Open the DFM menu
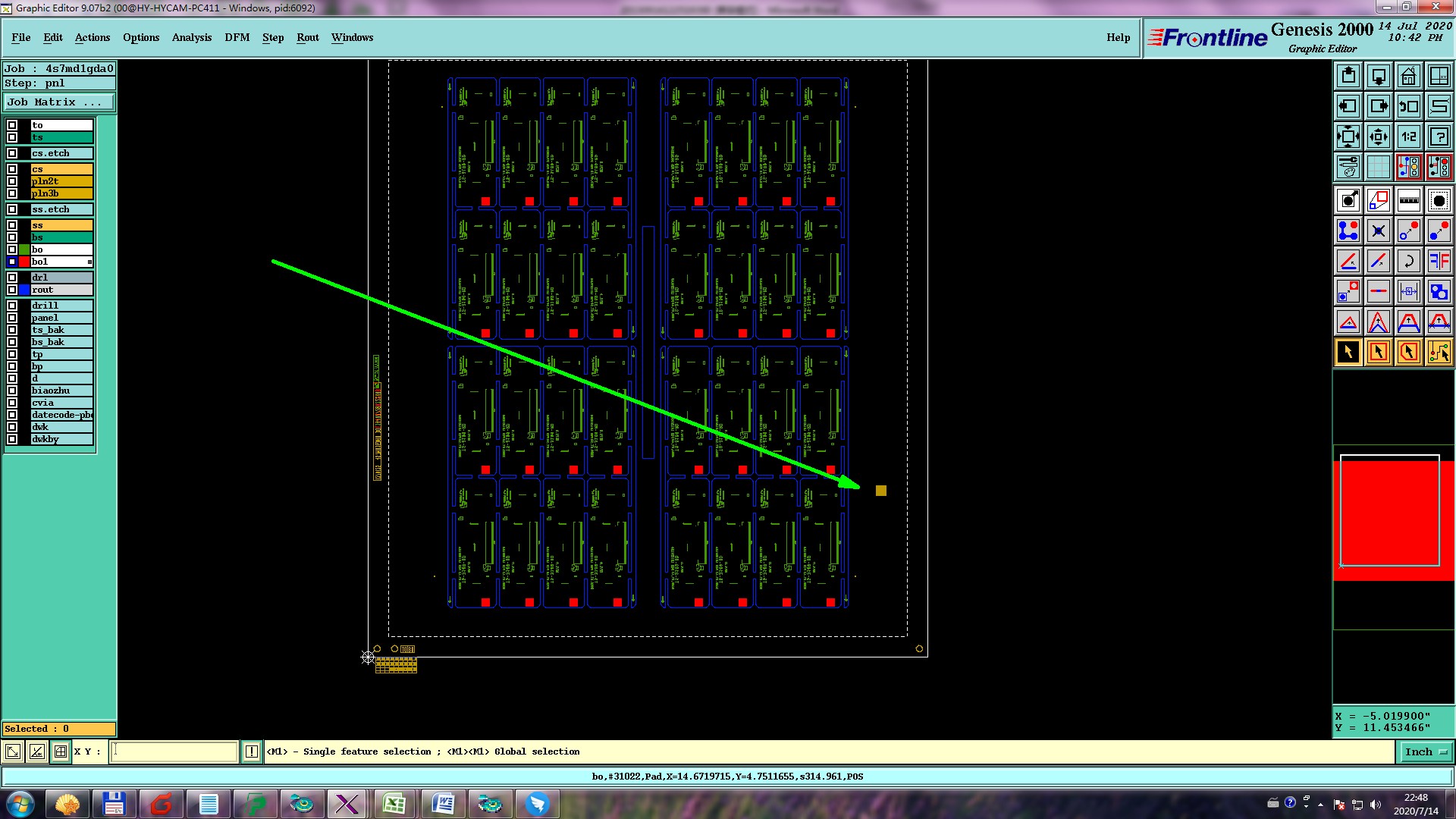This screenshot has width=1456, height=819. point(237,37)
